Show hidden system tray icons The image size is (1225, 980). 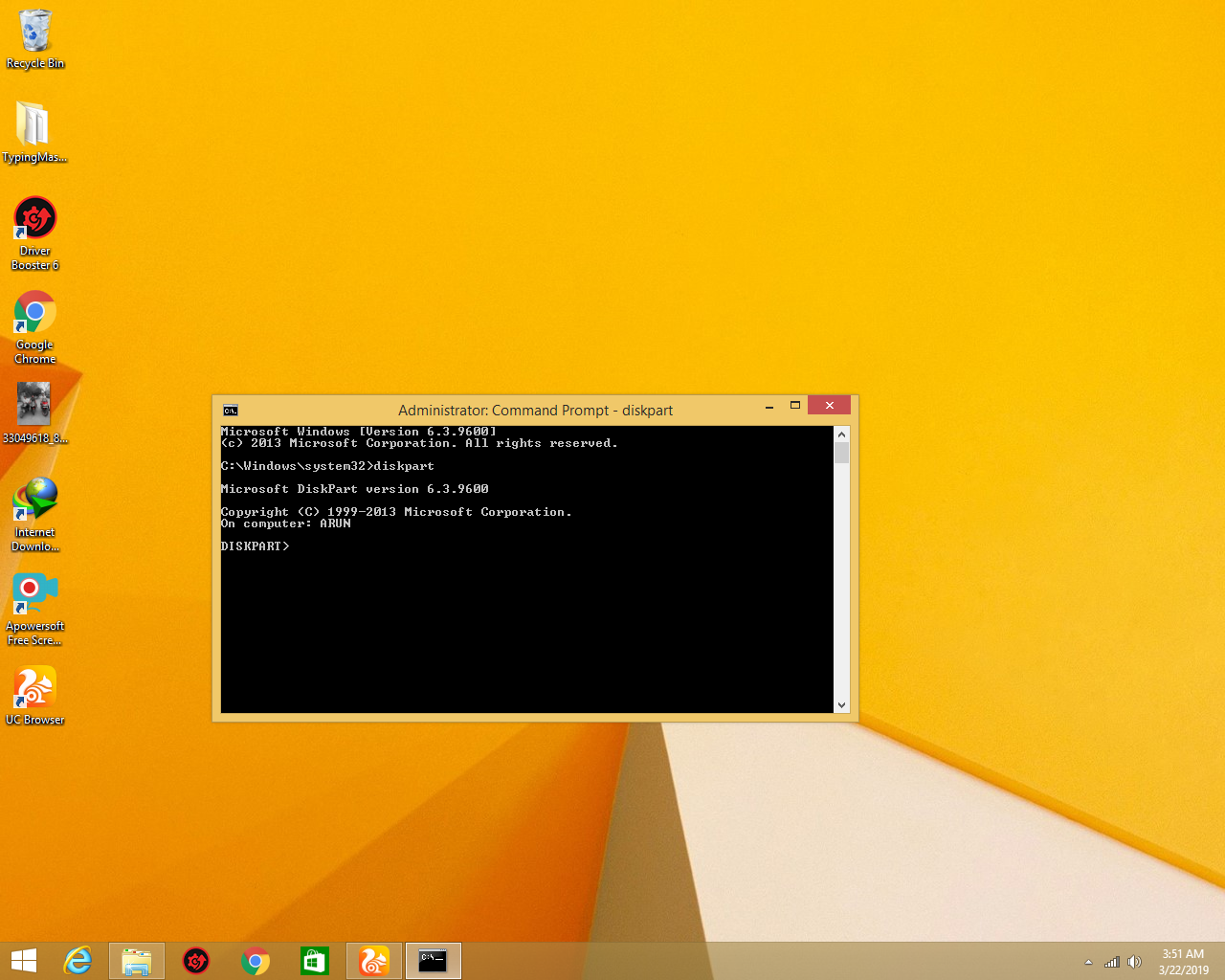click(1088, 962)
